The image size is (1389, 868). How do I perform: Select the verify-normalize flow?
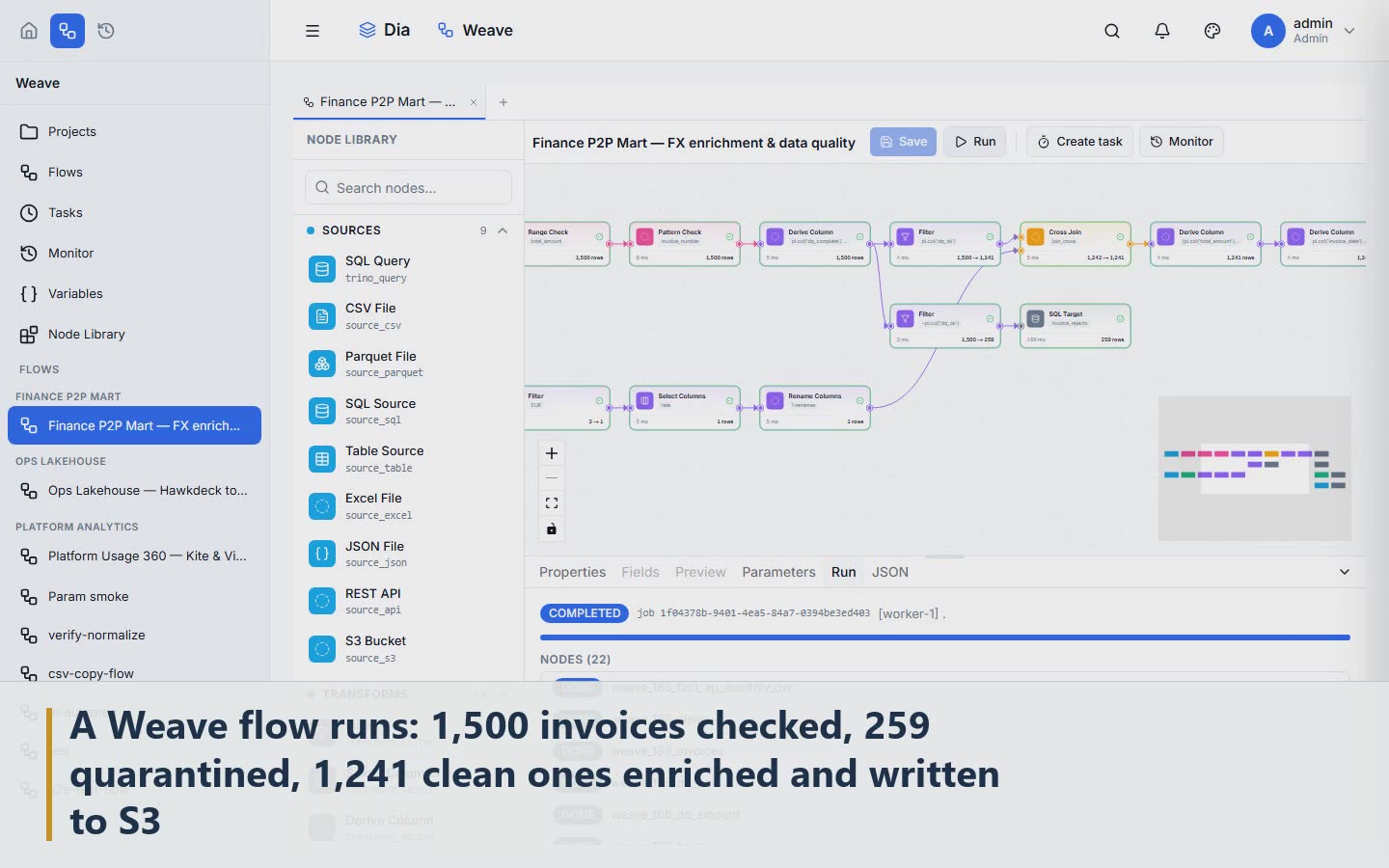coord(134,635)
